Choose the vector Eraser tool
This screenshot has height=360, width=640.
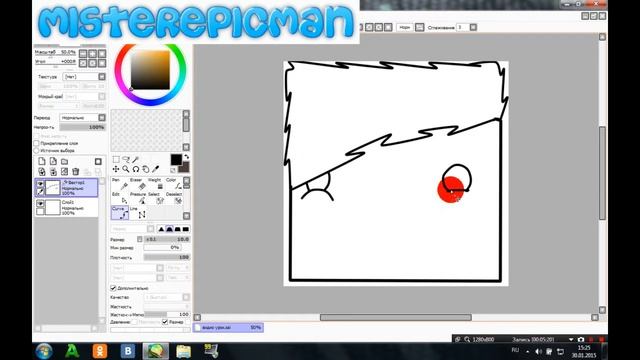click(138, 184)
